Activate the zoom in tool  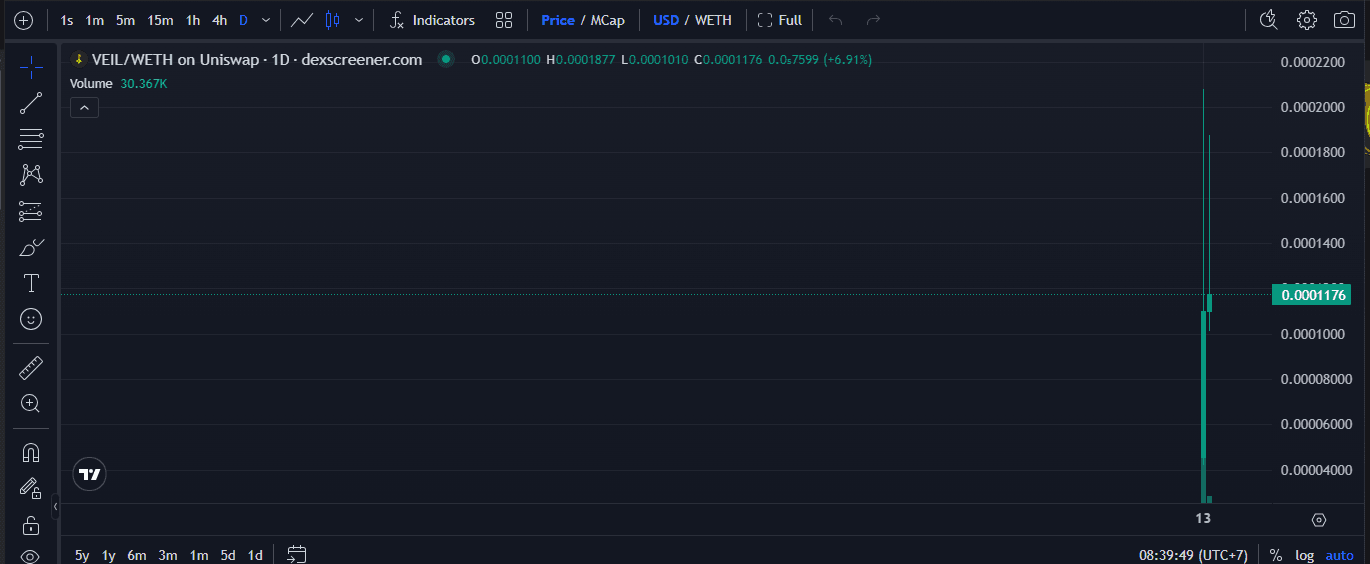[x=31, y=403]
